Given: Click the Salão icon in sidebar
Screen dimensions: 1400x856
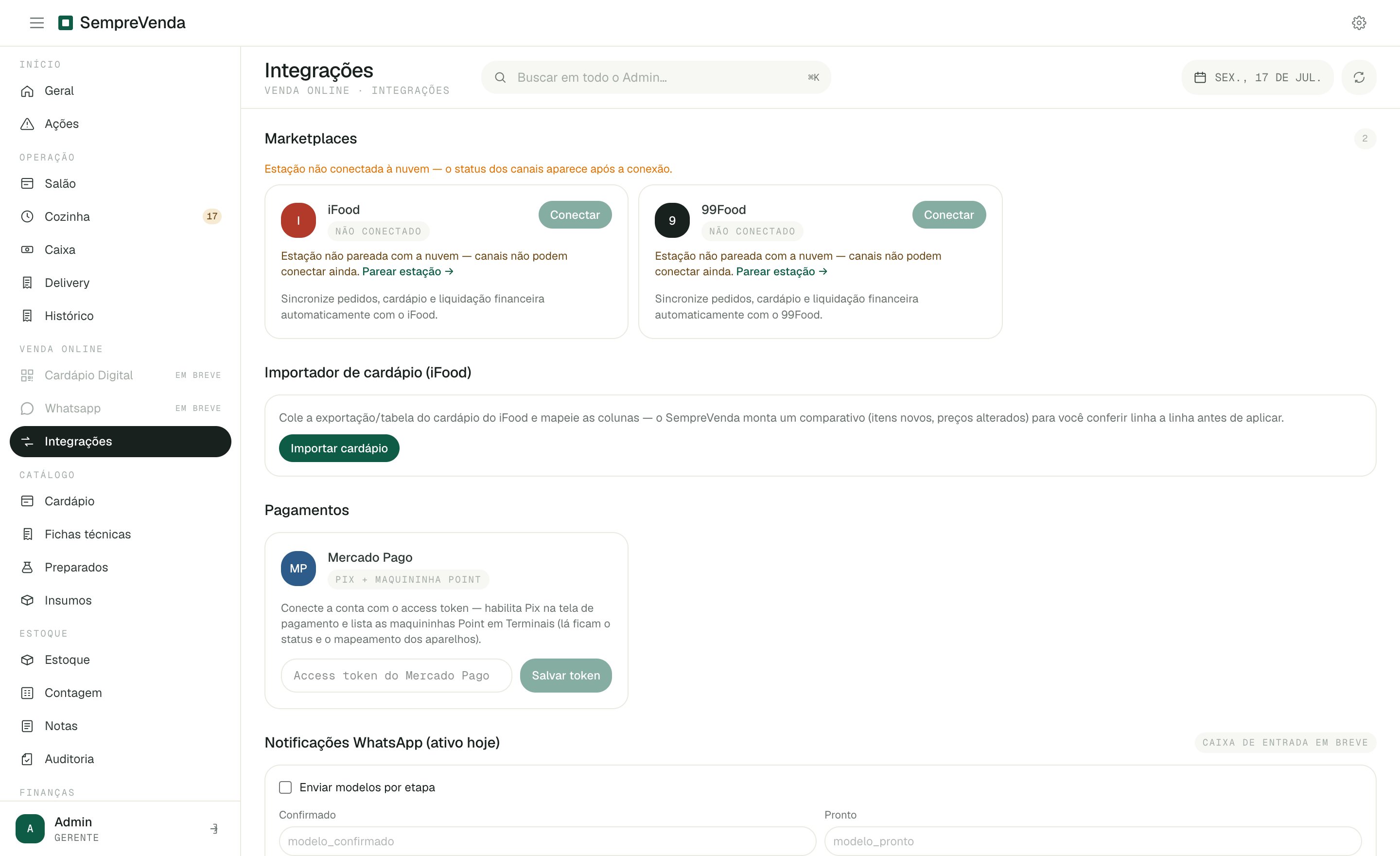Looking at the screenshot, I should pos(27,183).
